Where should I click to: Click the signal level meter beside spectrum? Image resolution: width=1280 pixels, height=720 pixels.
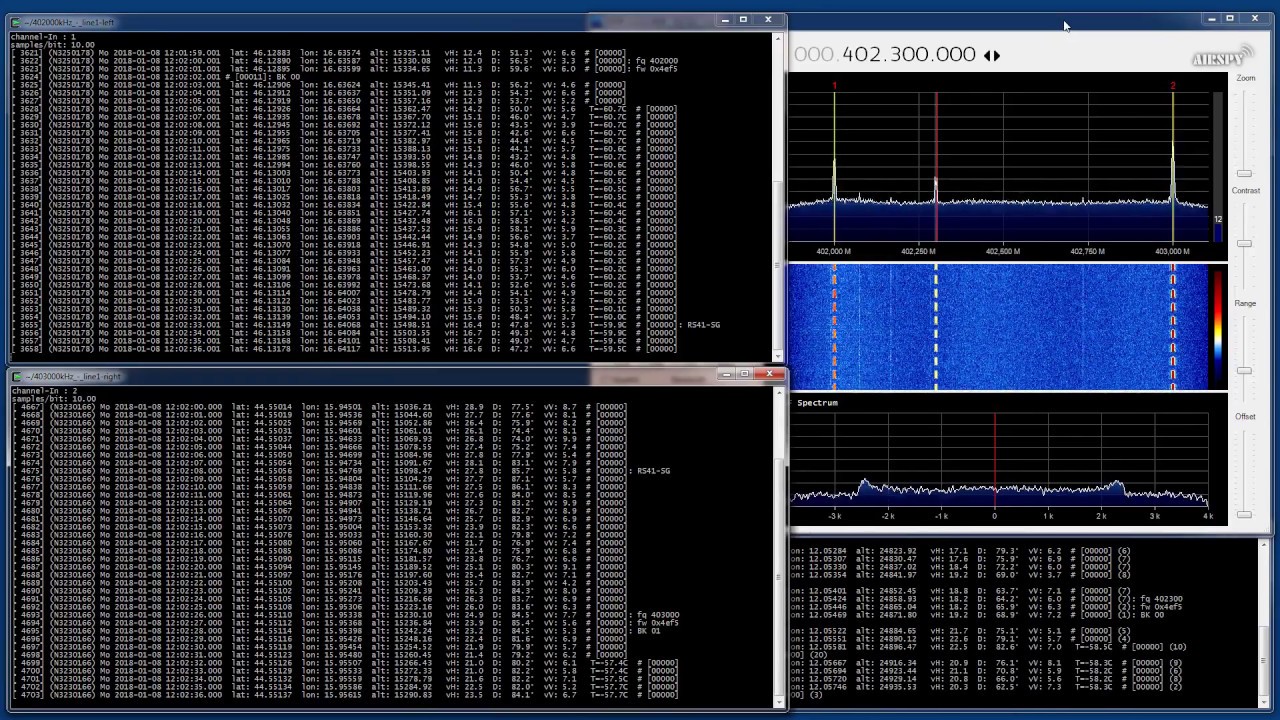pyautogui.click(x=1217, y=168)
